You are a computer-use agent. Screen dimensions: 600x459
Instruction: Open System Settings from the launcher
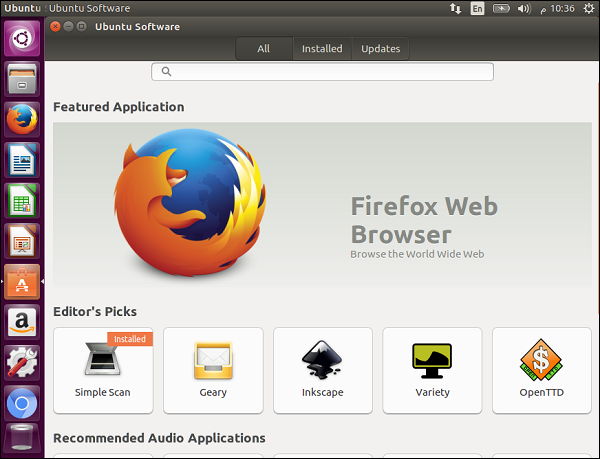tap(22, 363)
